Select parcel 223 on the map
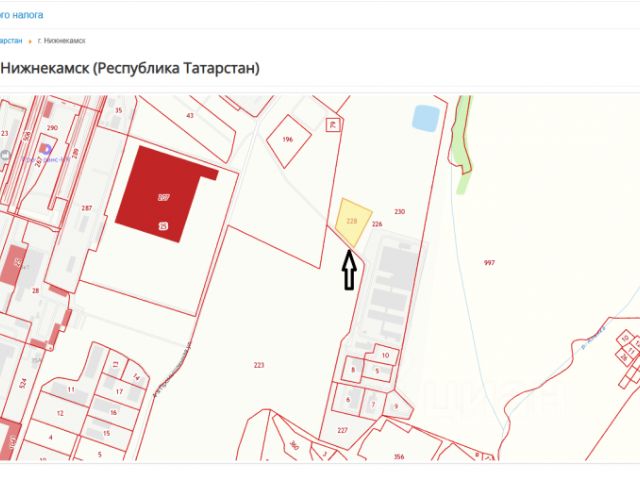This screenshot has height=480, width=640. click(259, 365)
